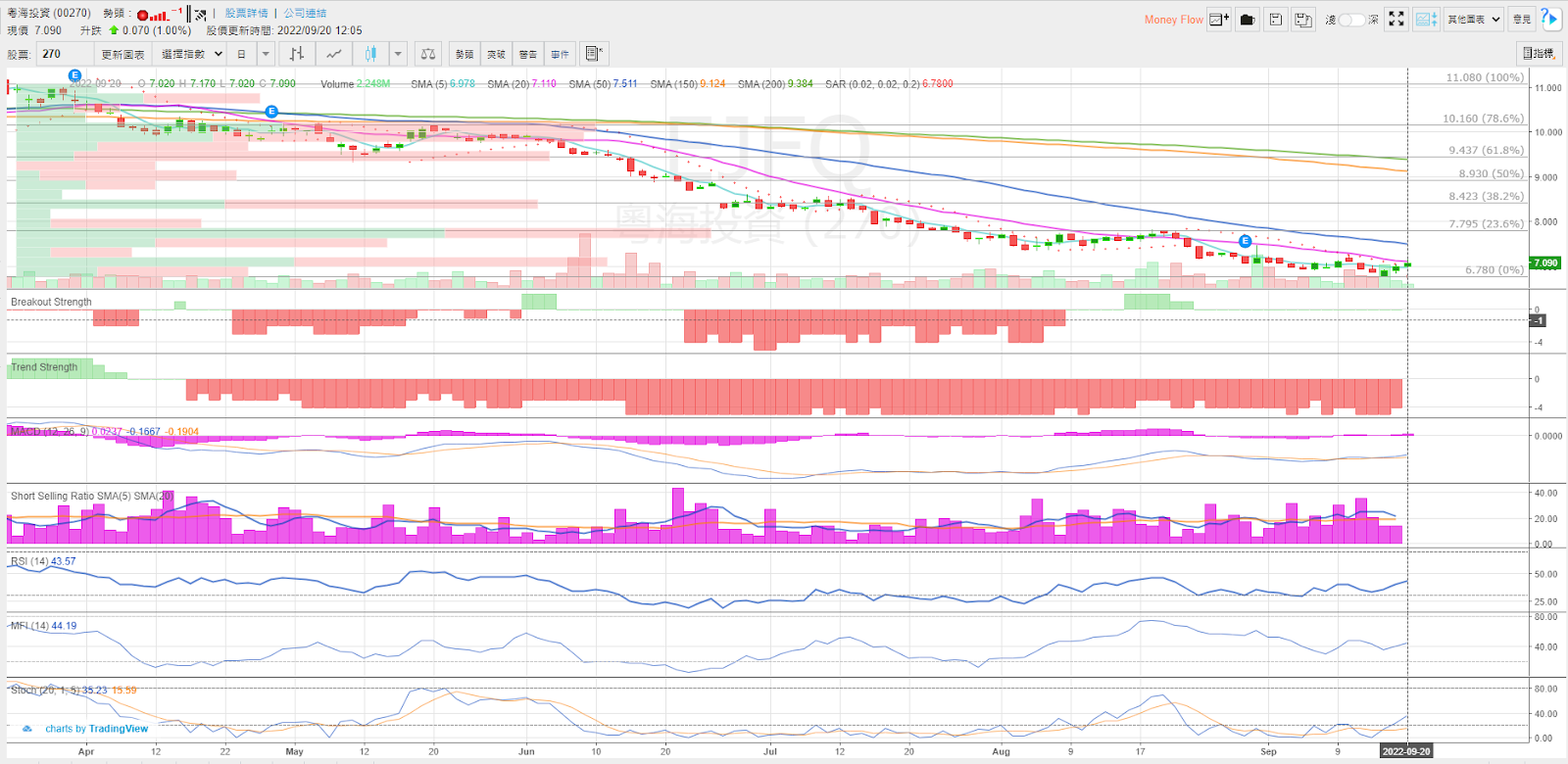Click the MACD (12, 26, 9) indicator label
The image size is (1568, 764).
click(x=49, y=431)
